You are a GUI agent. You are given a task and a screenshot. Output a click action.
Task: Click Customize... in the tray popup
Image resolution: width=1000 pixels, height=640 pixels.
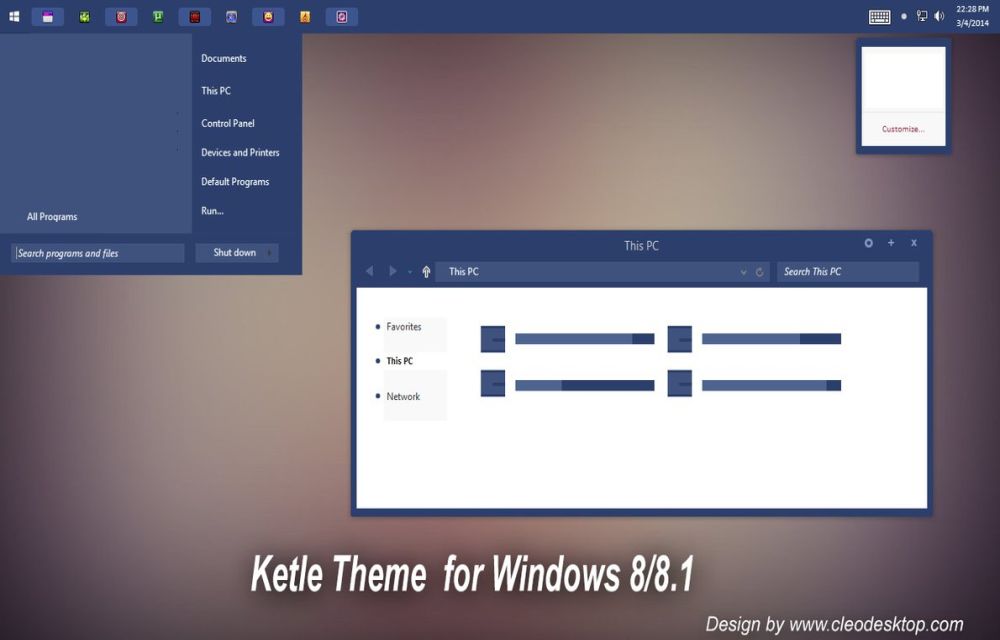click(x=903, y=129)
